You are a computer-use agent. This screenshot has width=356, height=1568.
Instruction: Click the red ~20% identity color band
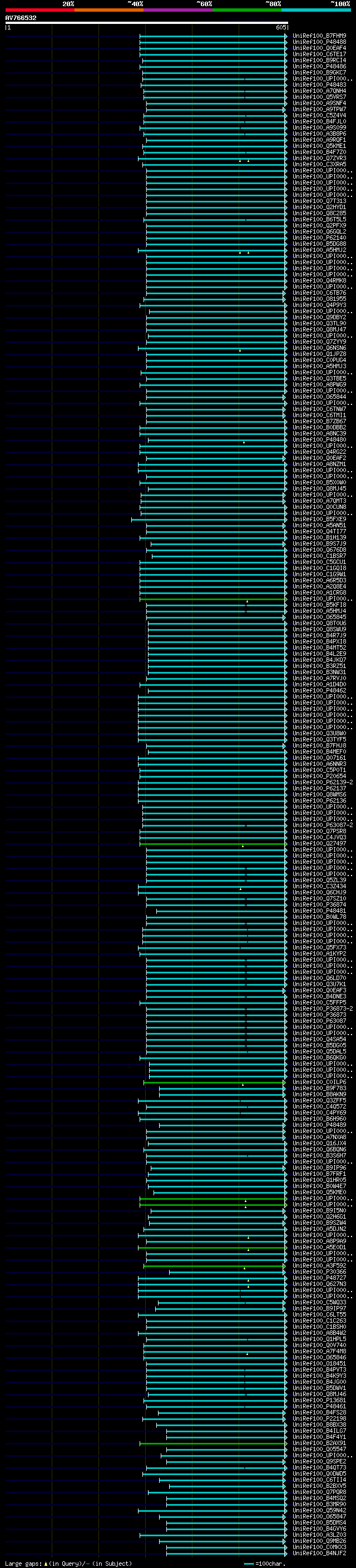[x=39, y=10]
